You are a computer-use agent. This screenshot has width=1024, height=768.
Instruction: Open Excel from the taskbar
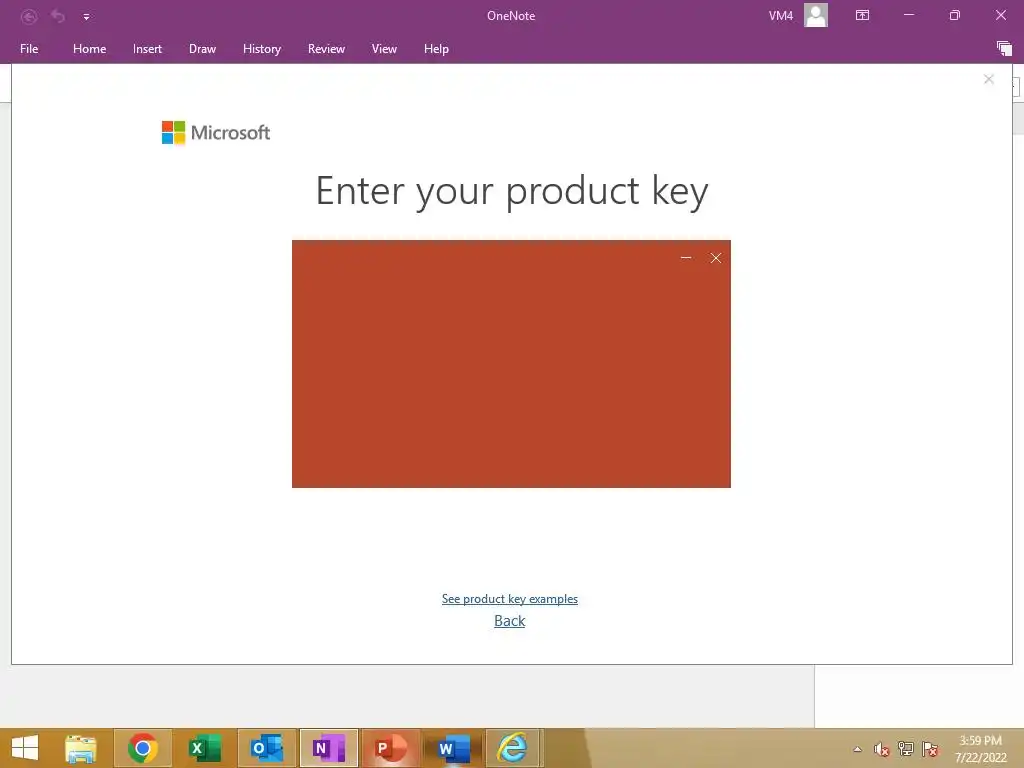[204, 748]
